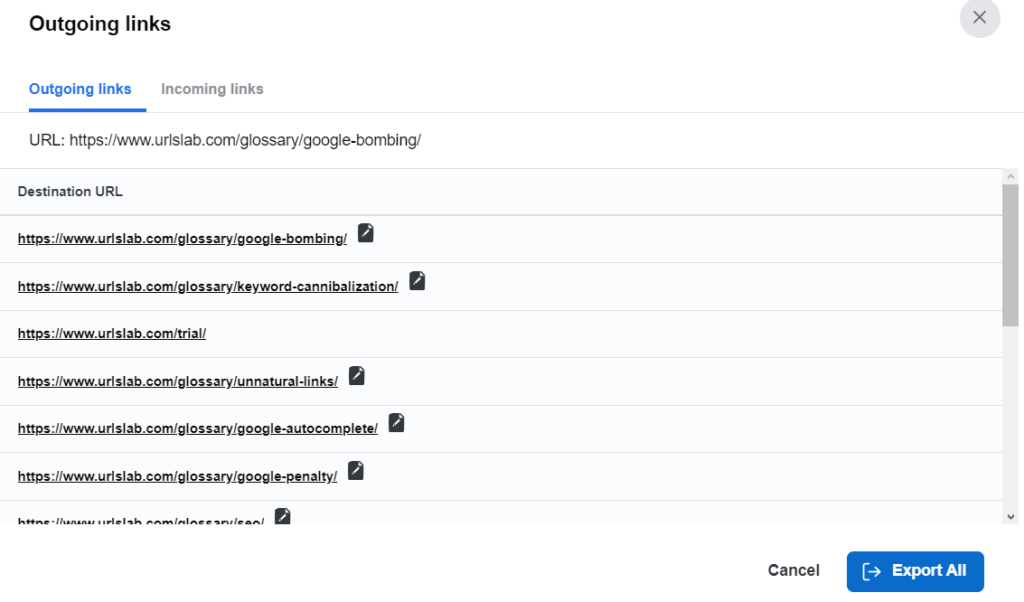Select the Outgoing links tab
This screenshot has height=602, width=1024.
tap(81, 89)
